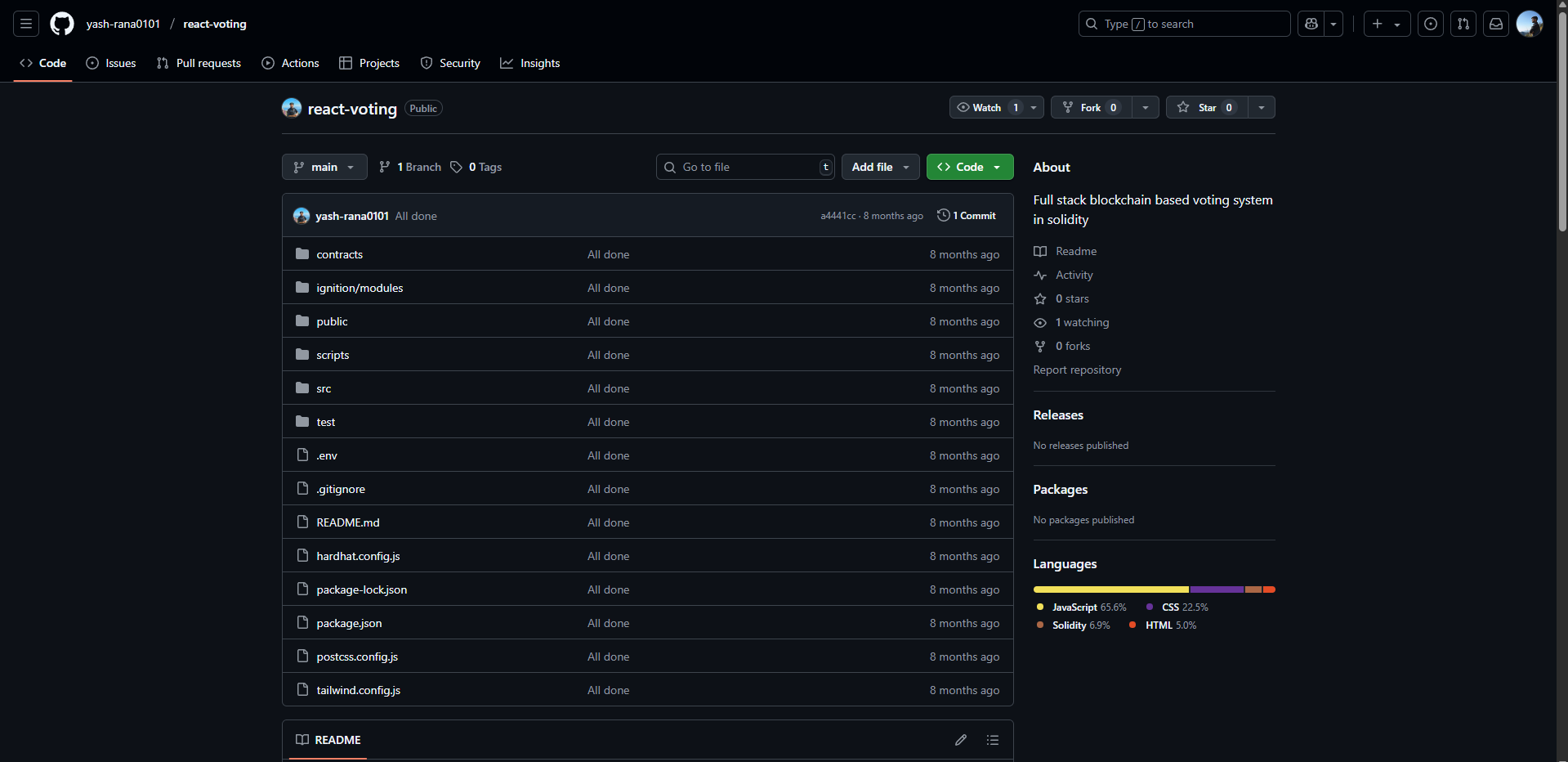Open the postcss.config.js file
1568x762 pixels.
(x=357, y=657)
